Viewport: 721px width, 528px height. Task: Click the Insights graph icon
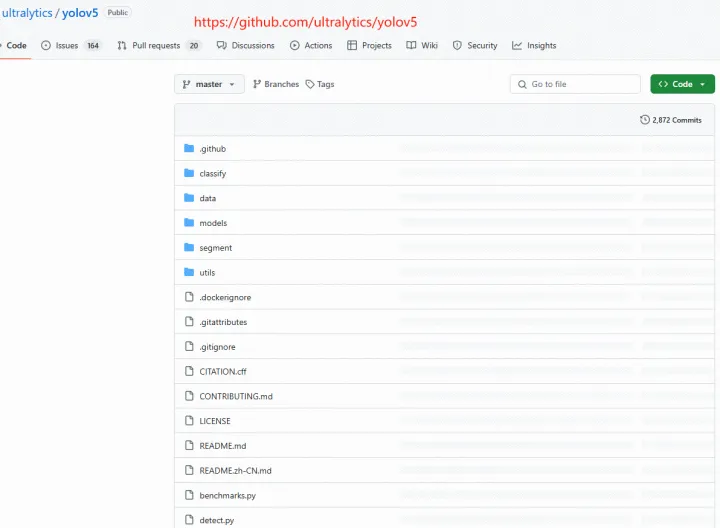(x=517, y=45)
